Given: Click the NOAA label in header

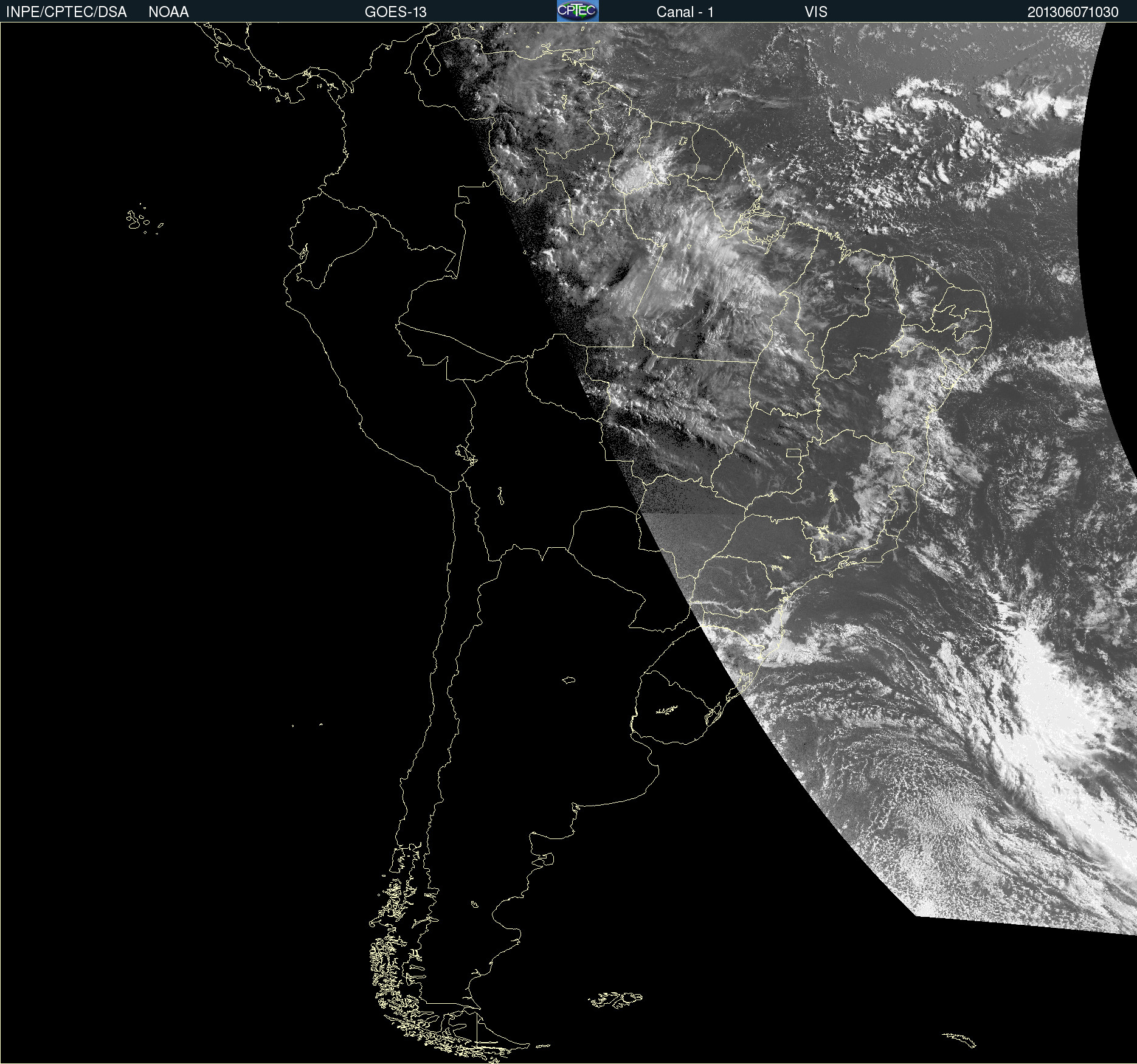Looking at the screenshot, I should (x=168, y=12).
